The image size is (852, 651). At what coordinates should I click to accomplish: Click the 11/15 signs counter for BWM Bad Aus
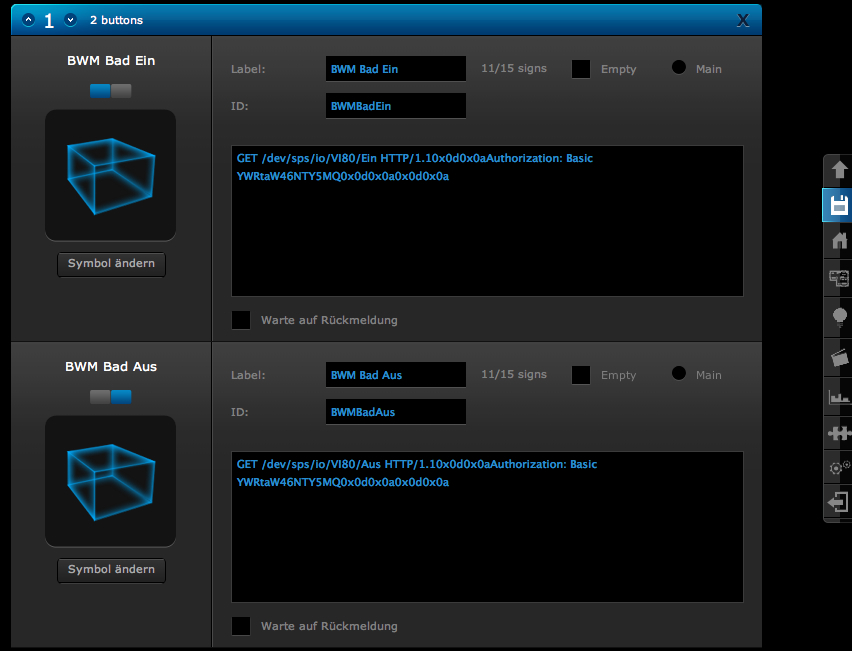[513, 374]
